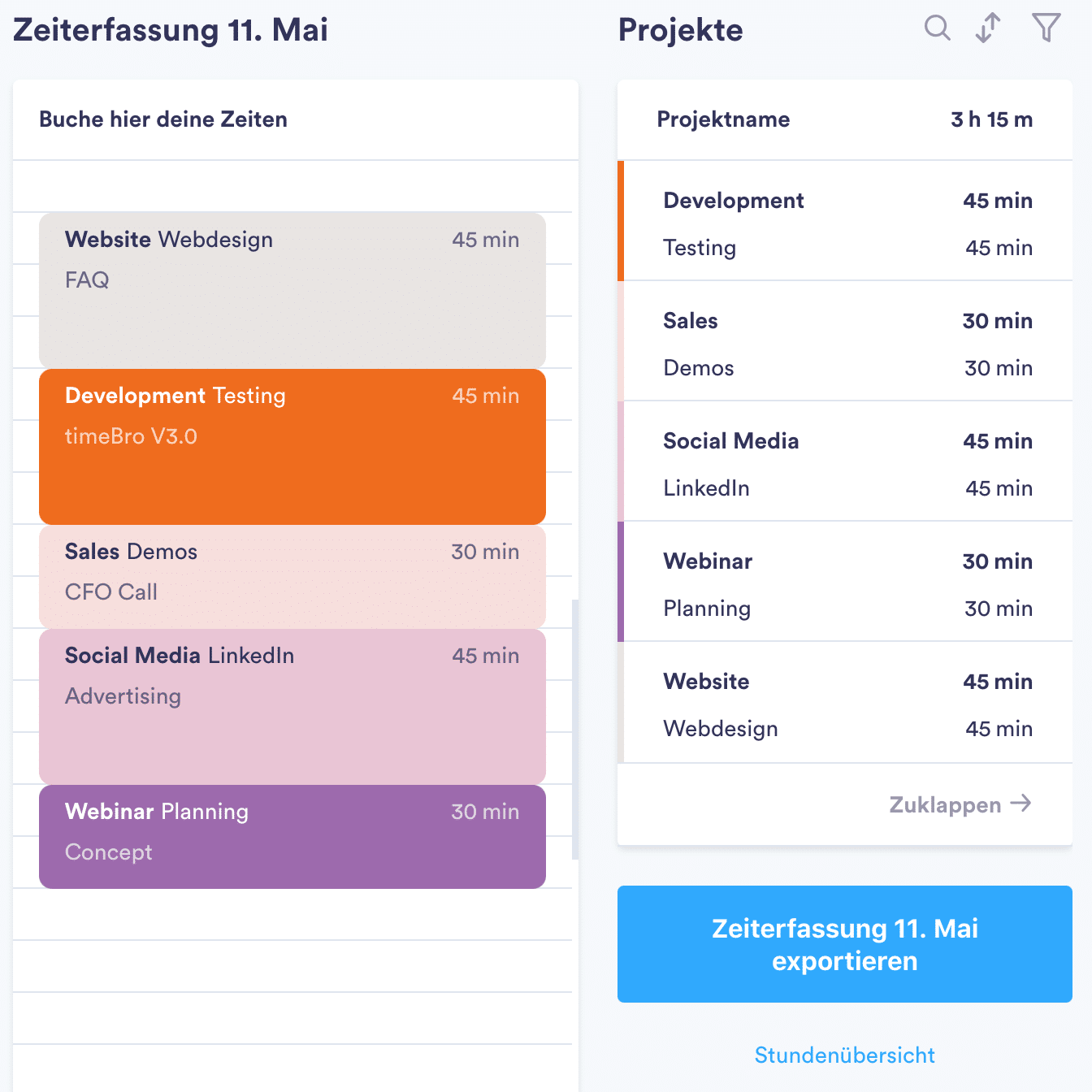Click the 30 min duration on Sales Demos entry
The height and width of the screenshot is (1092, 1092).
(485, 552)
